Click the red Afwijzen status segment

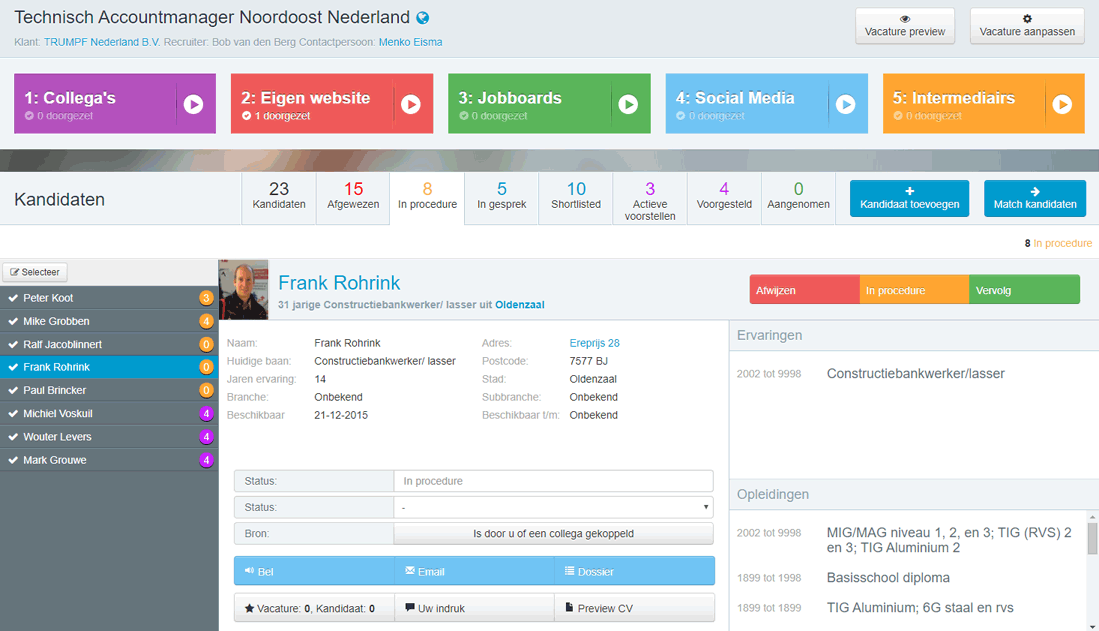tap(804, 290)
